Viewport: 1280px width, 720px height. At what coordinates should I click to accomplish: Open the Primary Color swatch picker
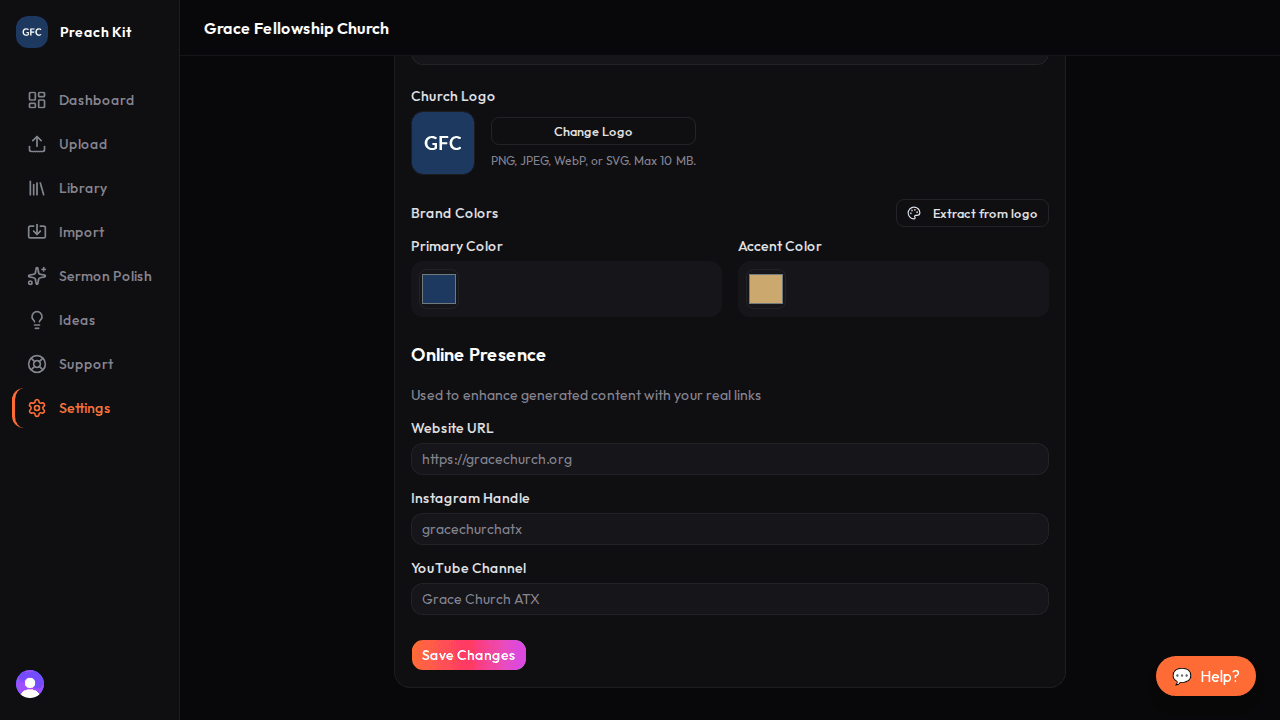pyautogui.click(x=438, y=289)
